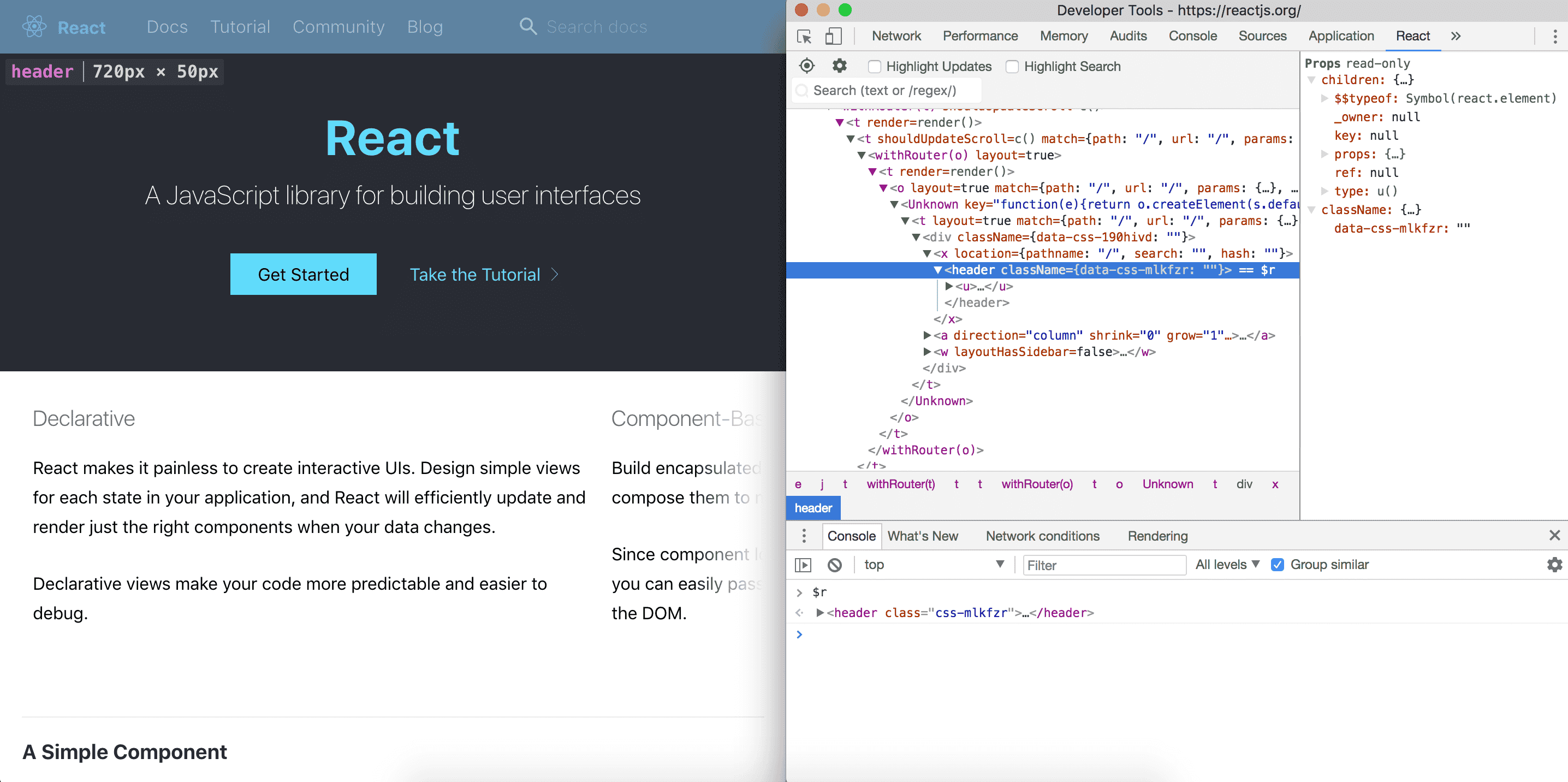1568x782 pixels.
Task: Close the console drawer
Action: pyautogui.click(x=1554, y=535)
